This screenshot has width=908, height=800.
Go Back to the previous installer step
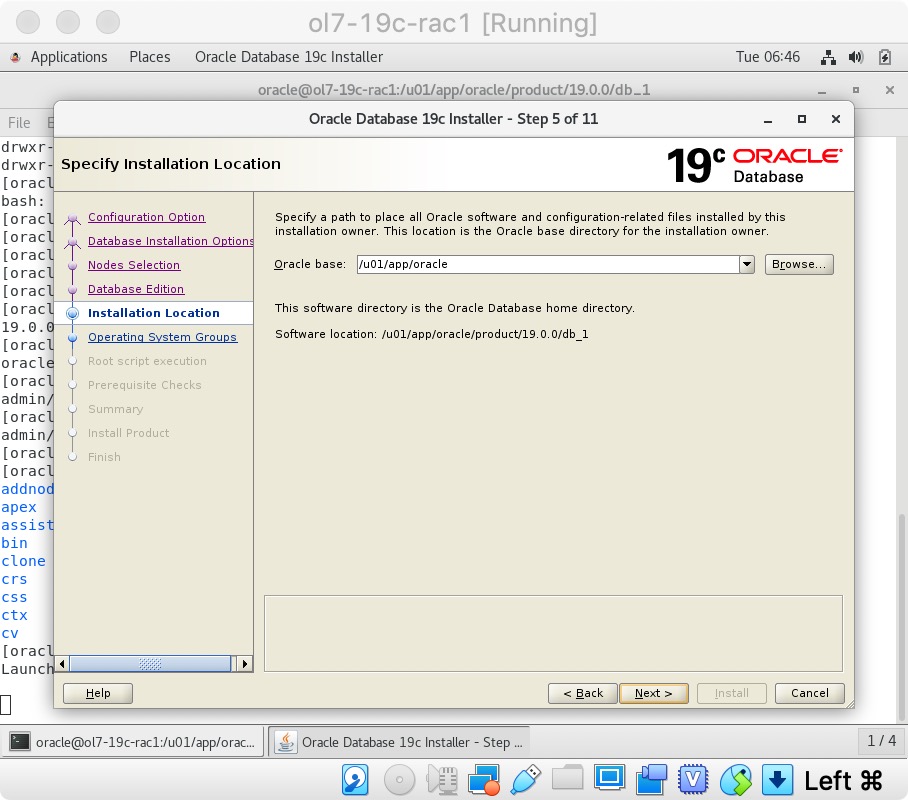pyautogui.click(x=583, y=693)
